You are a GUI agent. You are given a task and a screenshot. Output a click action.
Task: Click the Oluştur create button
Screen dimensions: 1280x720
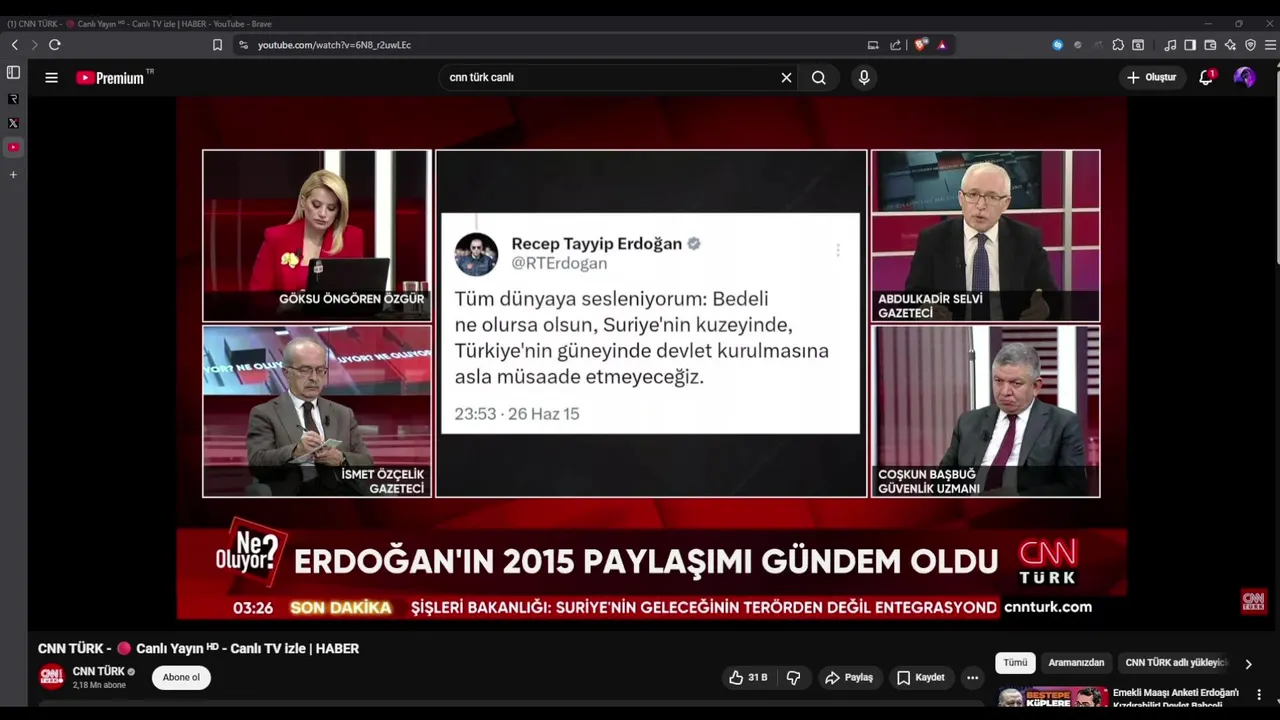tap(1152, 77)
